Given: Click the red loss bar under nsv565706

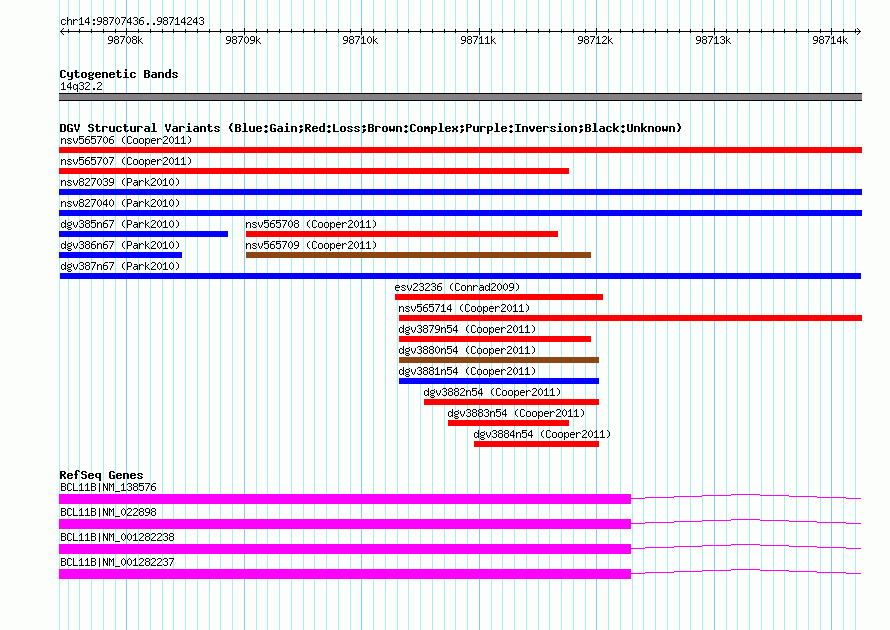Looking at the screenshot, I should 460,150.
